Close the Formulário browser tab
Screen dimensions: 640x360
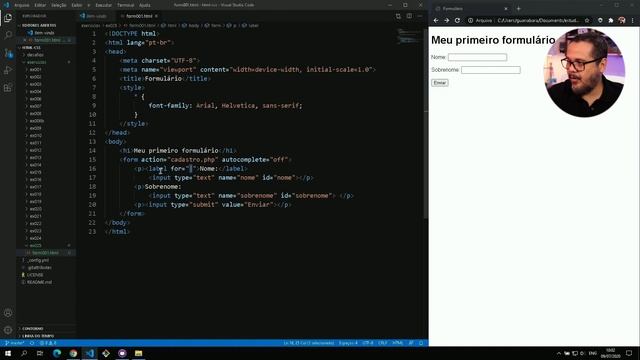click(x=506, y=9)
